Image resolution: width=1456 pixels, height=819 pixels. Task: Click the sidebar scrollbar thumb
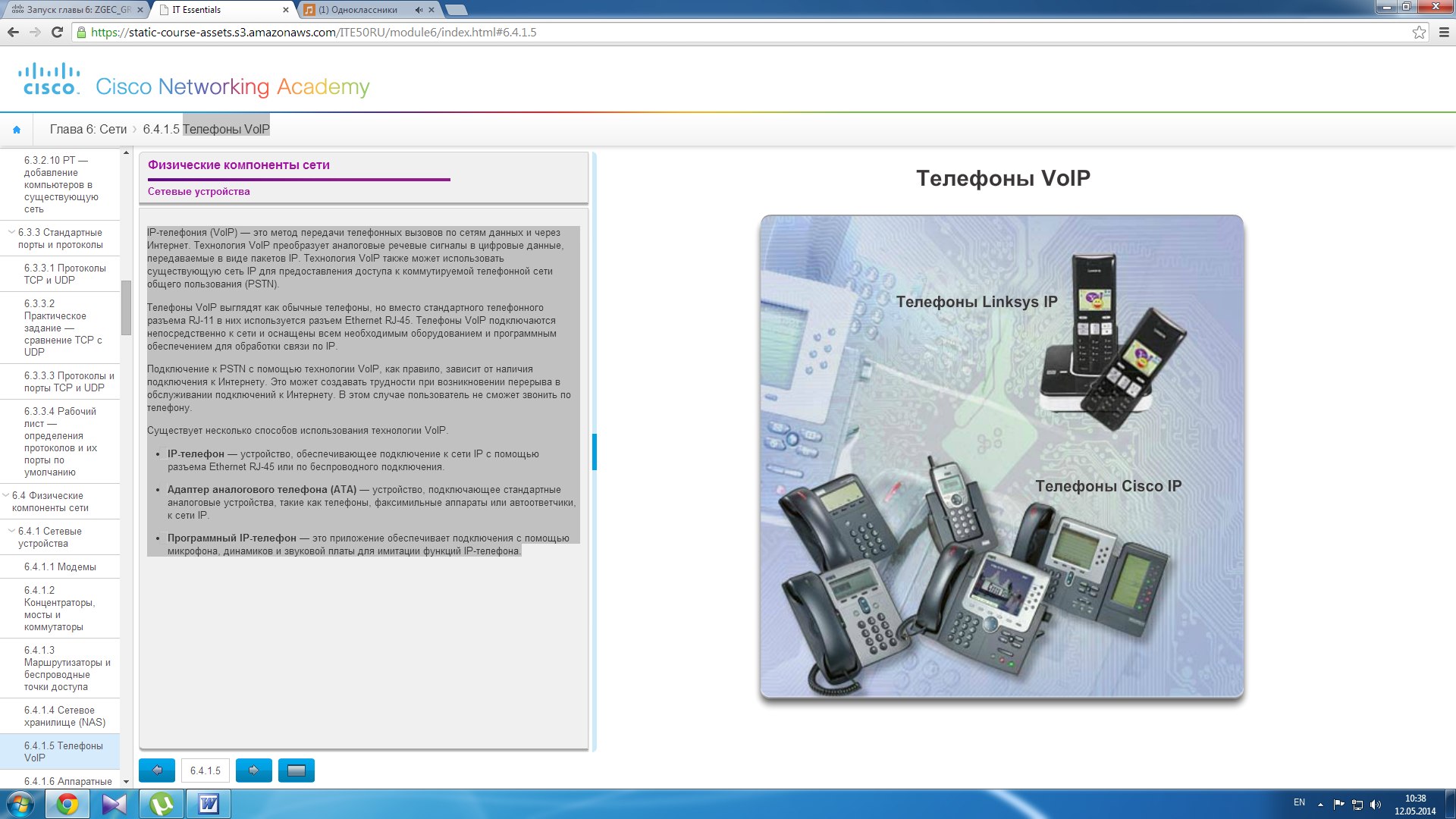pyautogui.click(x=126, y=307)
